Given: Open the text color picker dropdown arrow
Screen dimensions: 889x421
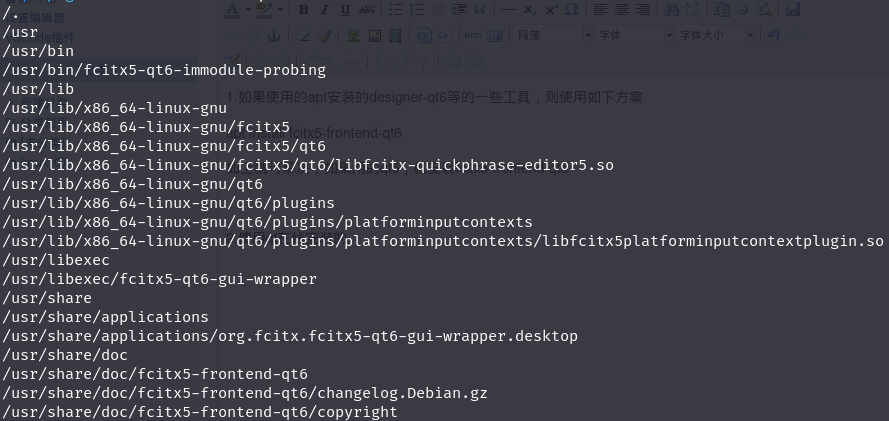Looking at the screenshot, I should coord(248,10).
